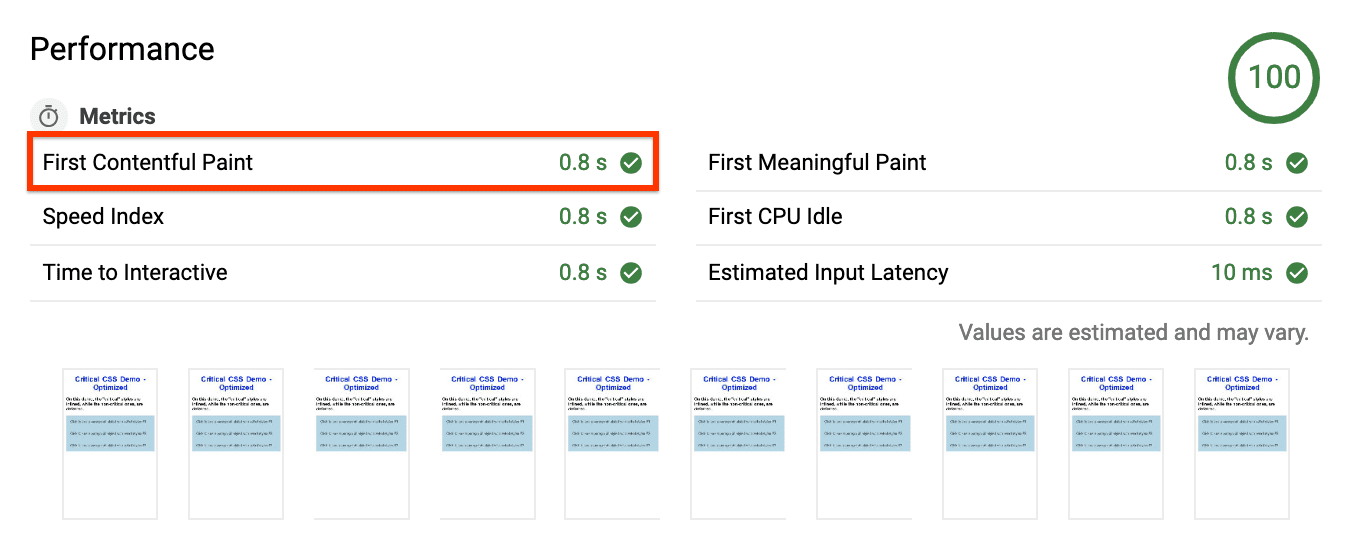Click the green check beside First Contentful Paint
1361x551 pixels.
pyautogui.click(x=631, y=163)
